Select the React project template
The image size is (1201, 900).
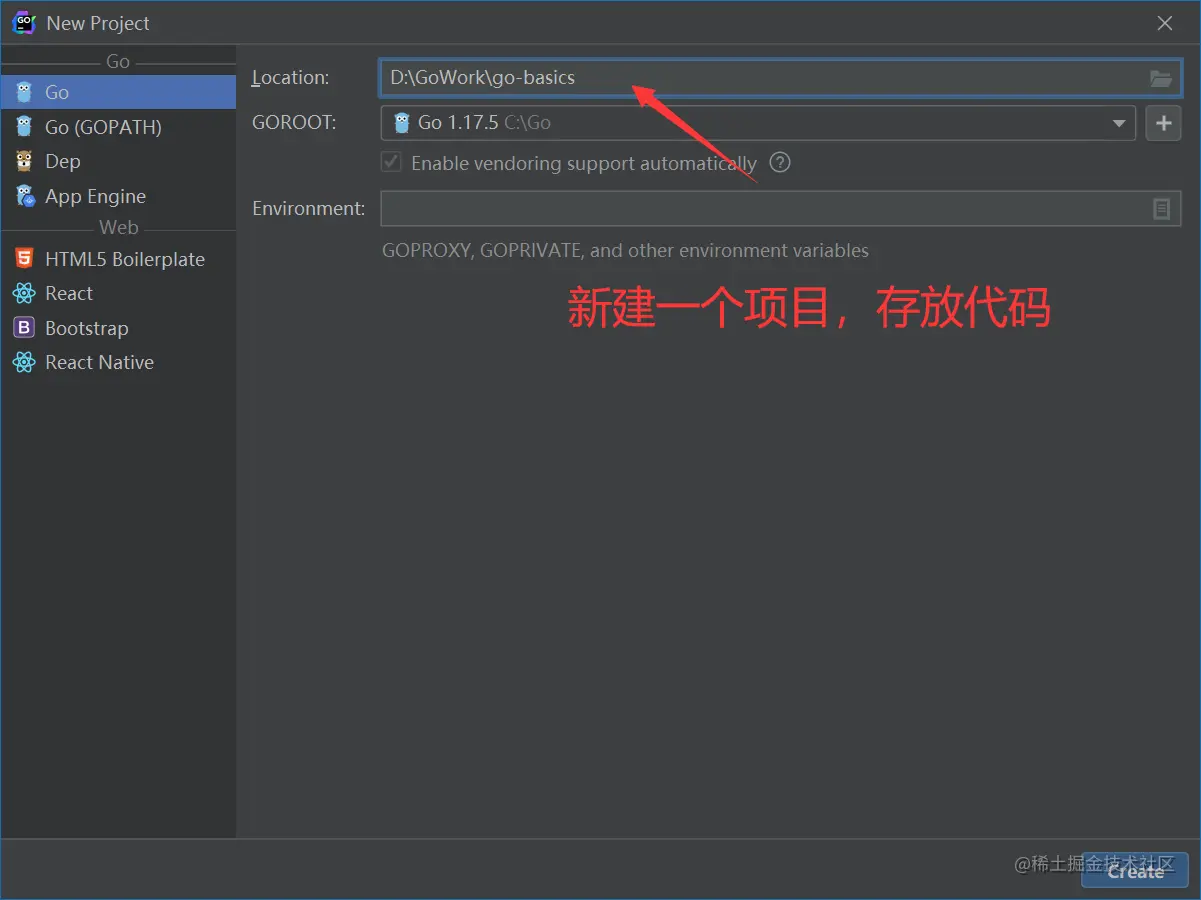[x=118, y=293]
